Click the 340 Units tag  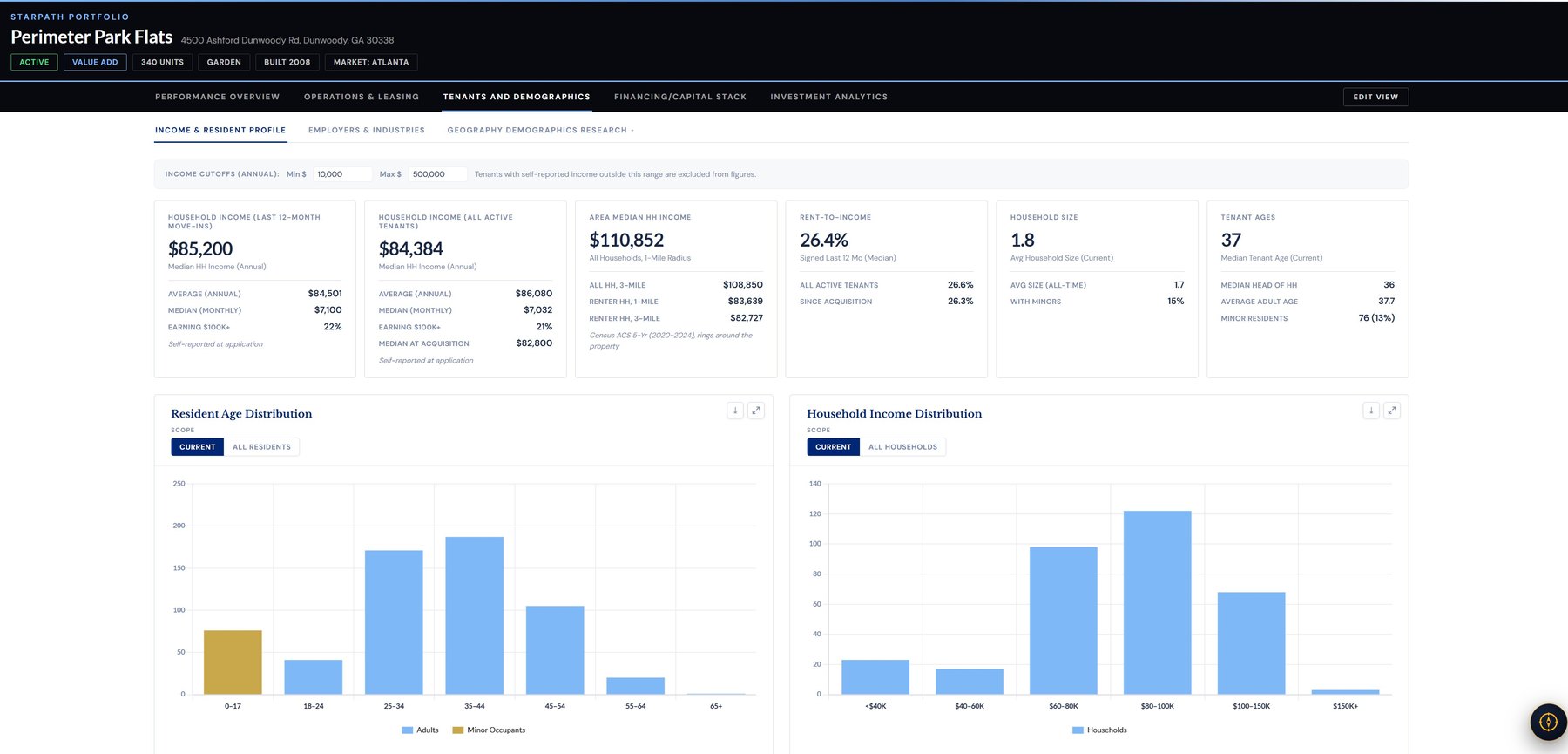tap(163, 62)
